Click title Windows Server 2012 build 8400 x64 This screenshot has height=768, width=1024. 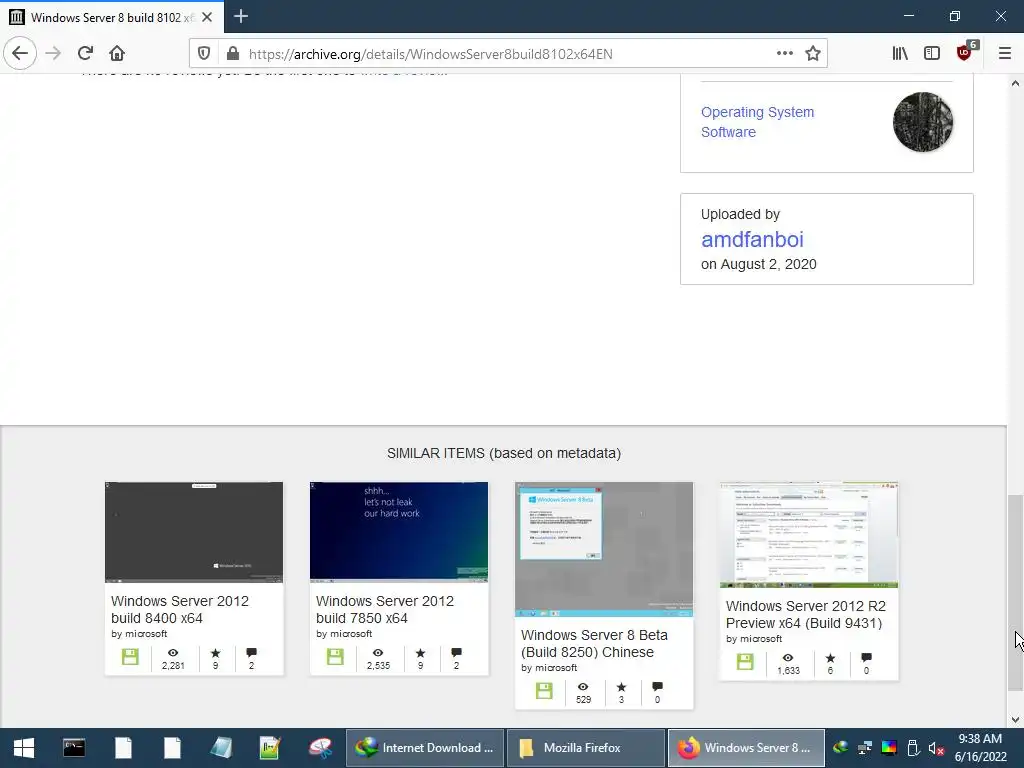pos(180,609)
